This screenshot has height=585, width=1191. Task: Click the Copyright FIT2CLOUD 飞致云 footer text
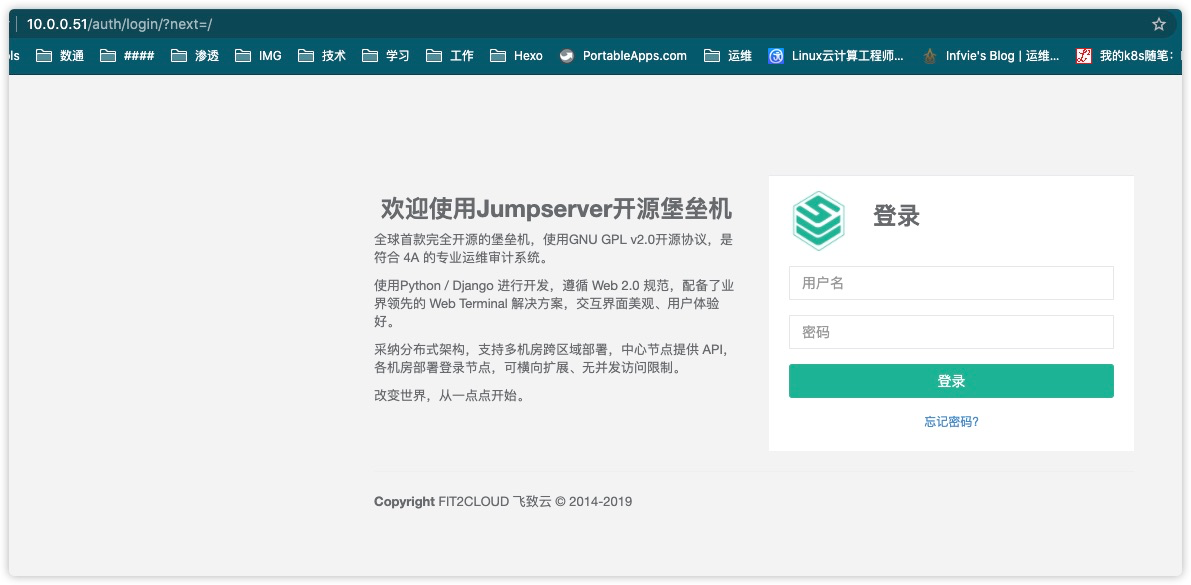pyautogui.click(x=503, y=501)
